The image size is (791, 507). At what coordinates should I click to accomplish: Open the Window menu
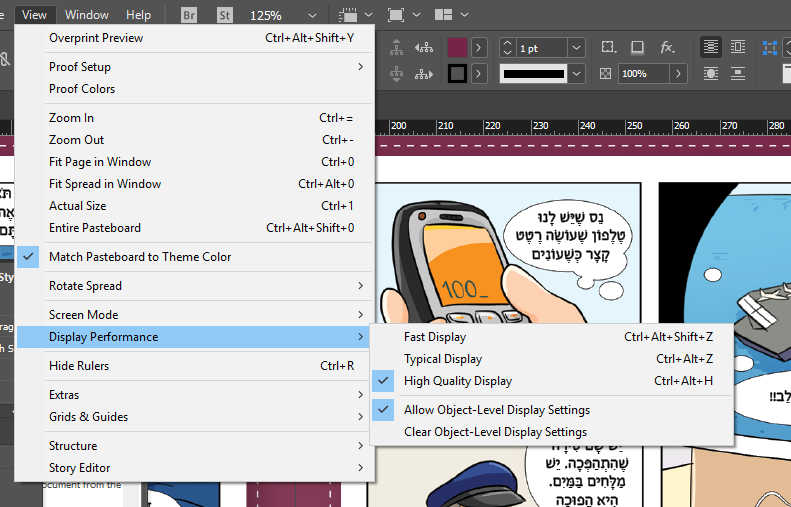[x=87, y=15]
